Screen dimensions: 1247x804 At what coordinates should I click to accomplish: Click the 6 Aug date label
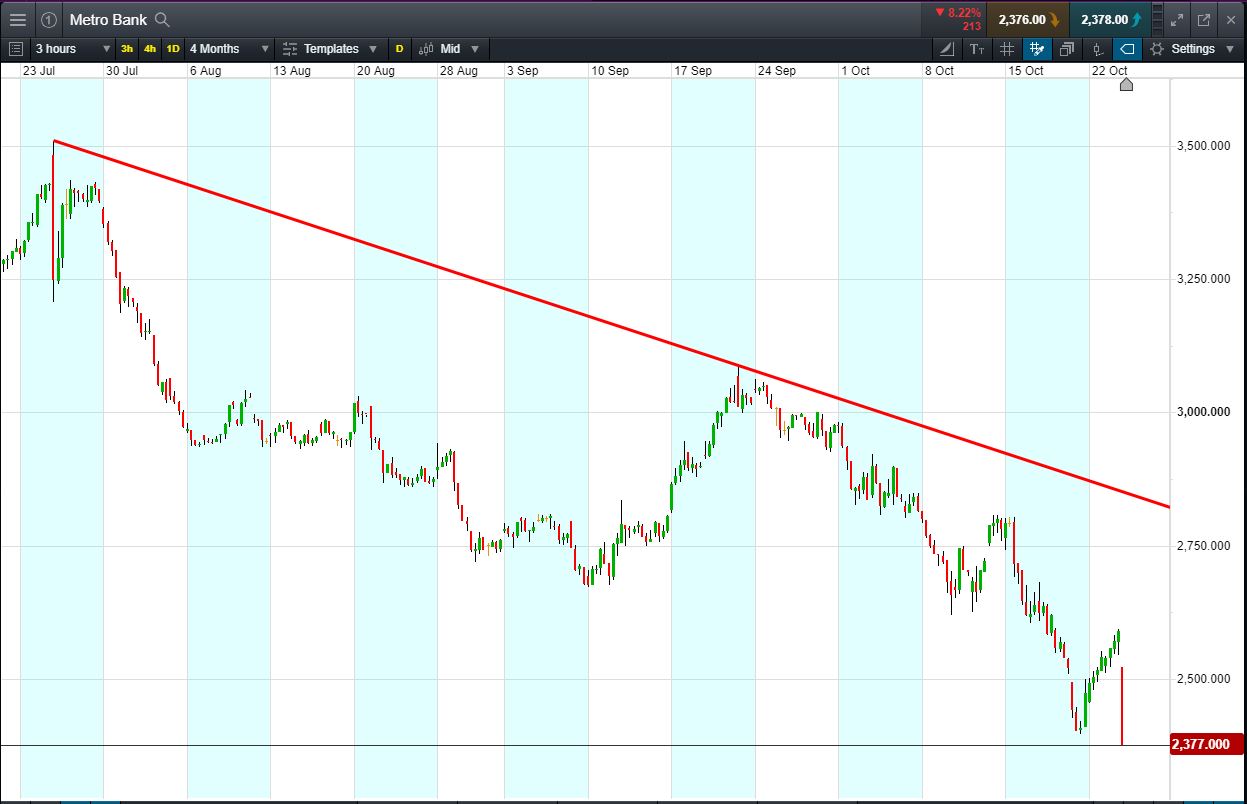pyautogui.click(x=205, y=70)
